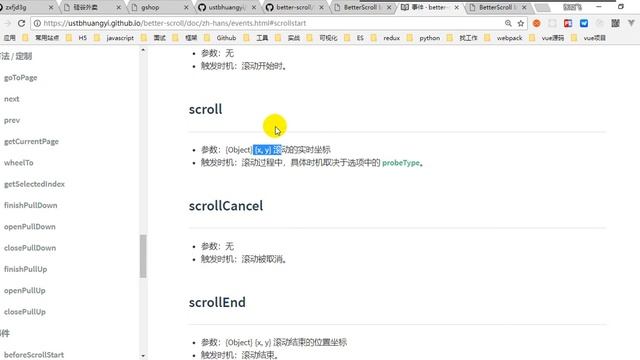The height and width of the screenshot is (360, 640).
Task: Click the sidebar scrollbar down arrow
Action: tap(143, 356)
